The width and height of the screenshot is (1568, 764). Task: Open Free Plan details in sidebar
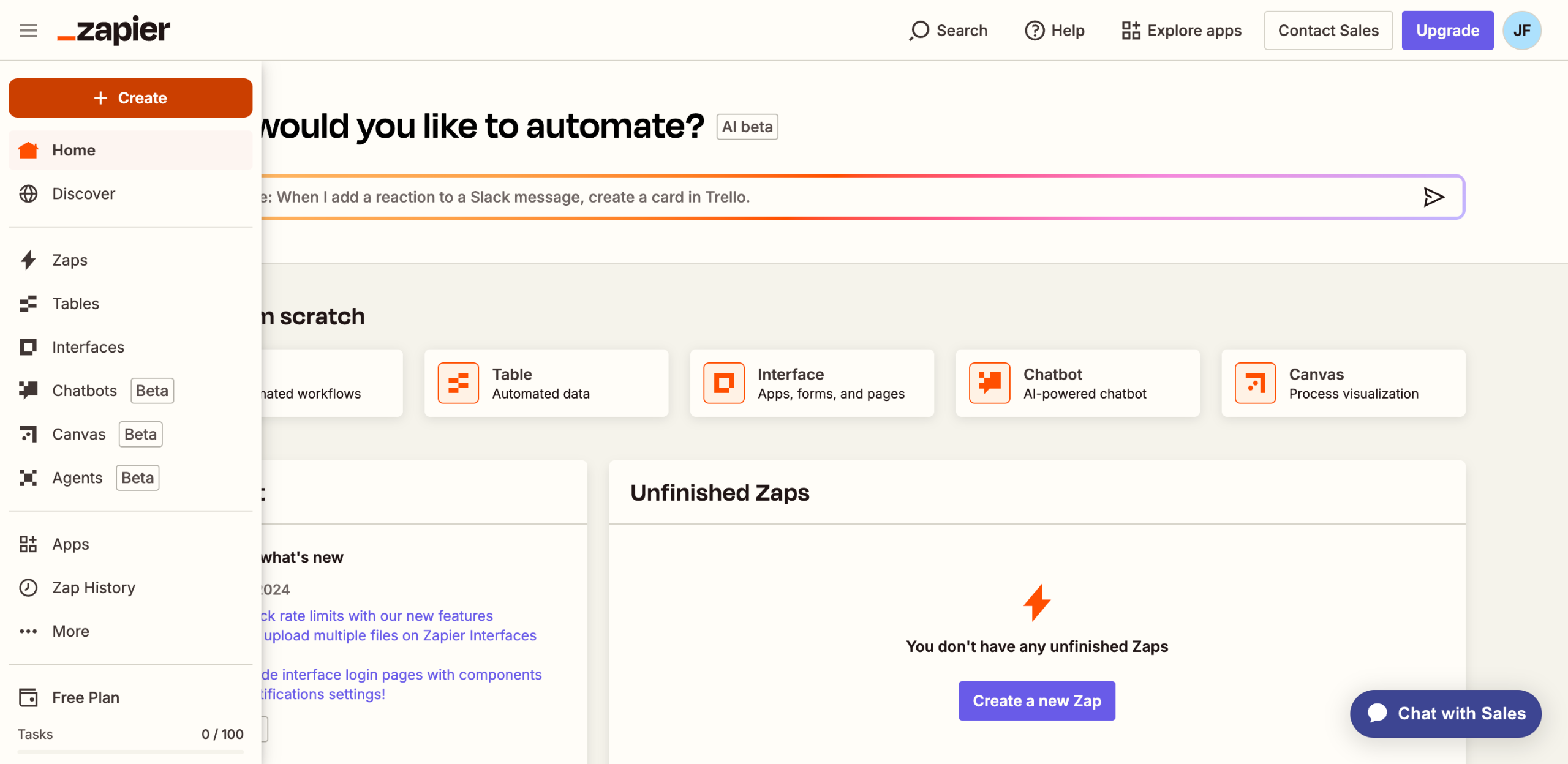pos(86,697)
